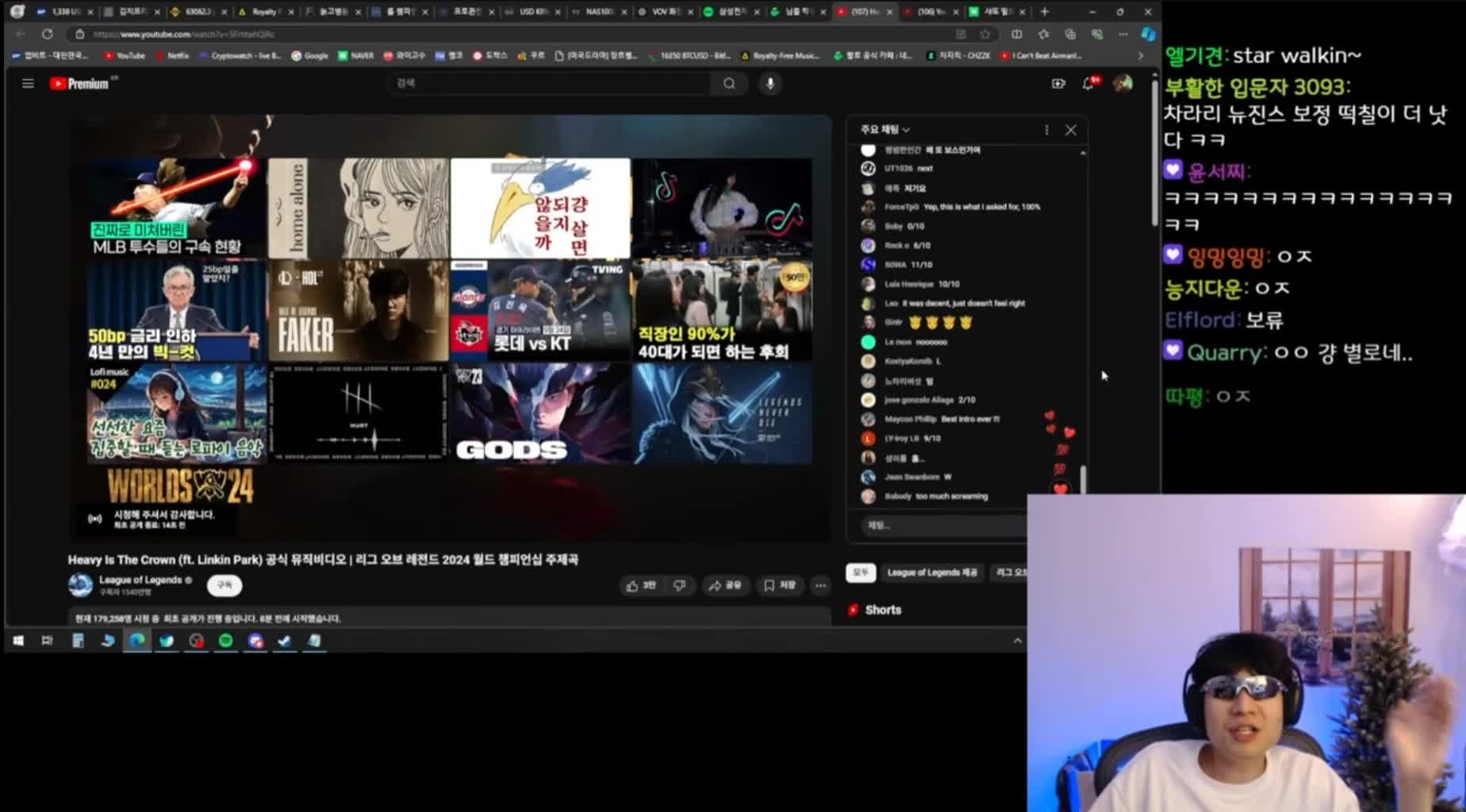The height and width of the screenshot is (812, 1466).
Task: Open the I Can't Beat Airman bookmark
Action: (x=1041, y=56)
